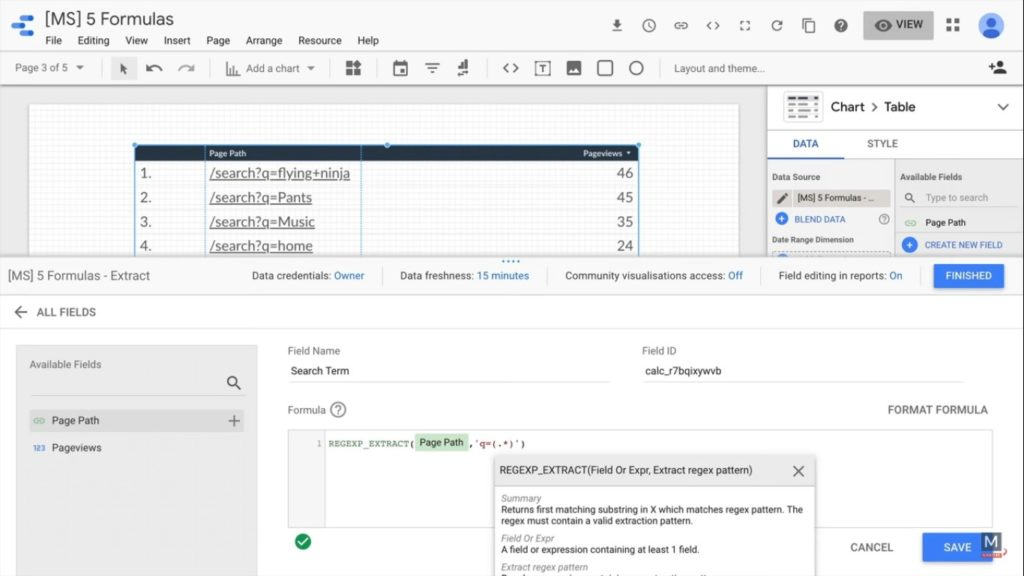This screenshot has width=1024, height=576.
Task: Click the undo arrow icon
Action: tap(154, 68)
